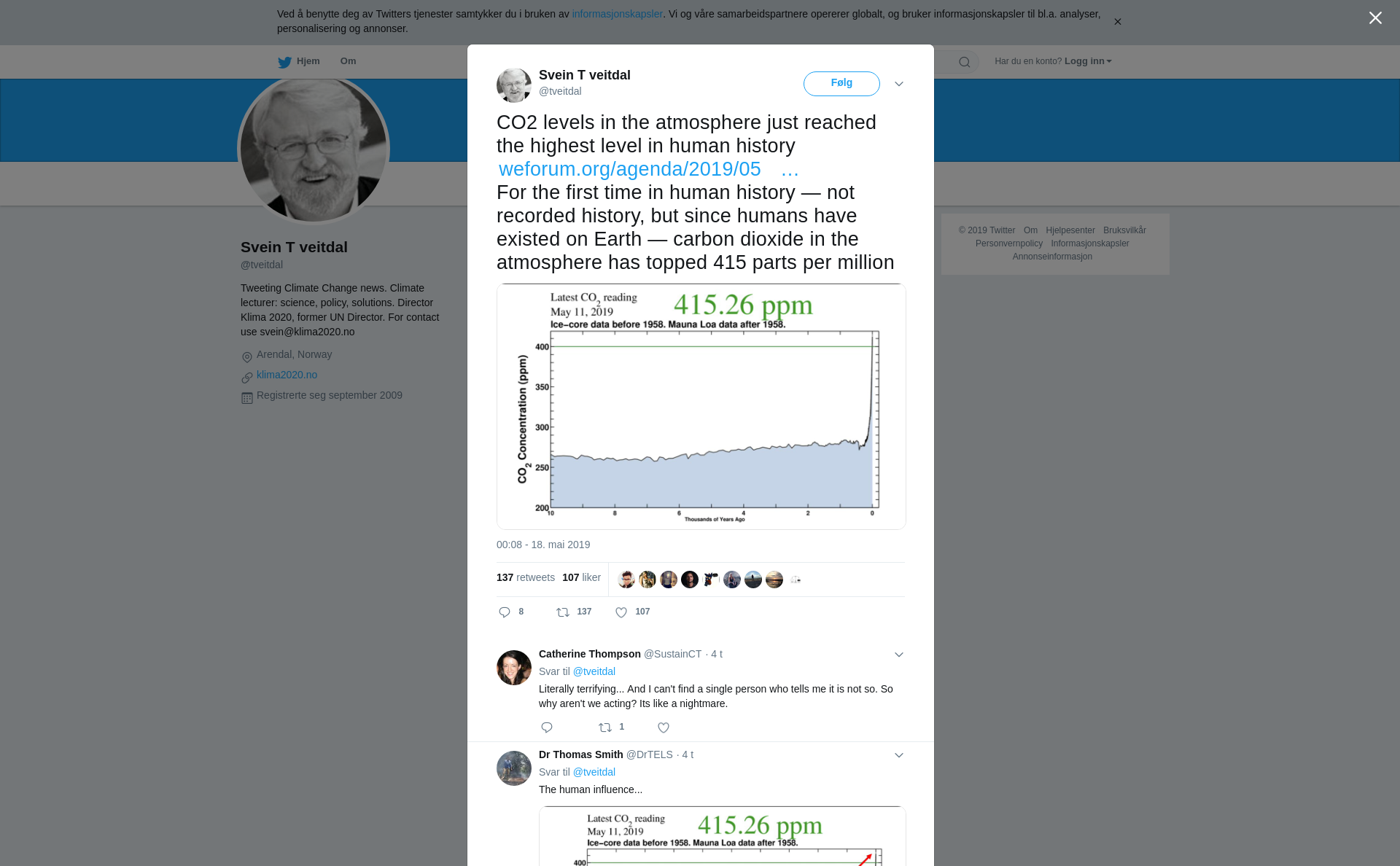This screenshot has height=866, width=1400.
Task: Open the Om menu item
Action: point(348,61)
